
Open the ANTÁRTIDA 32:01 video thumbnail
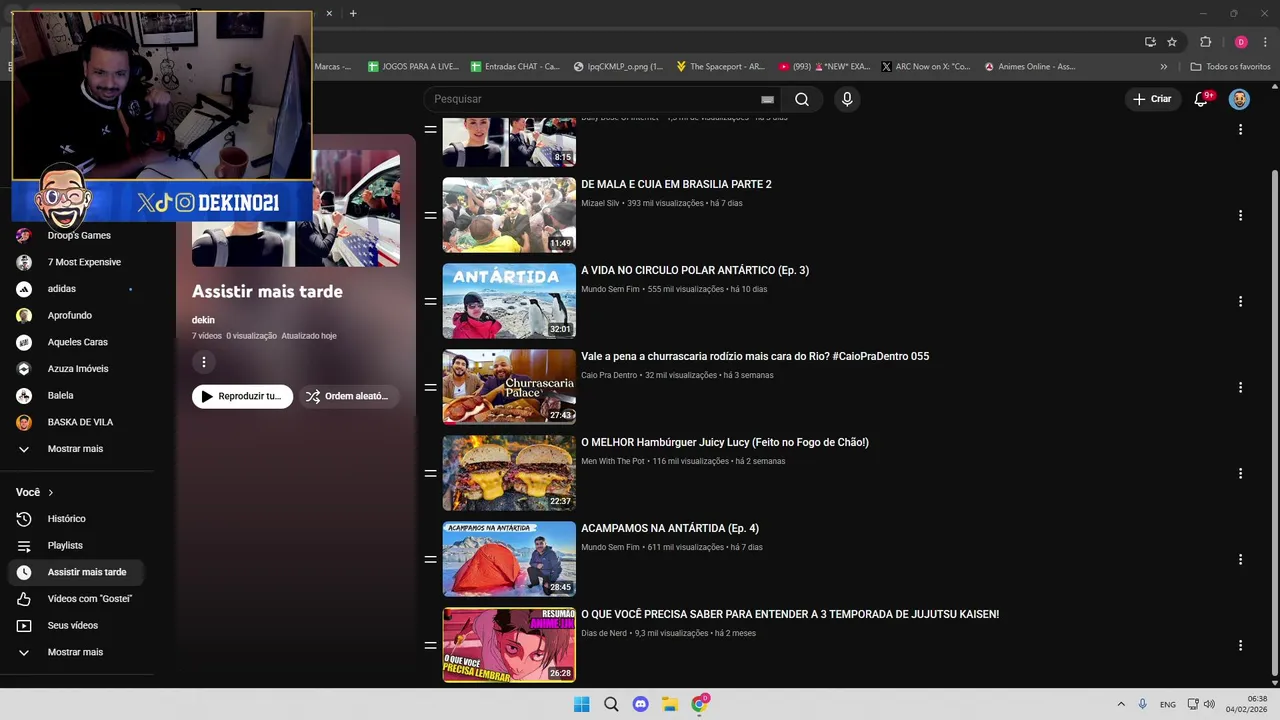pos(509,301)
